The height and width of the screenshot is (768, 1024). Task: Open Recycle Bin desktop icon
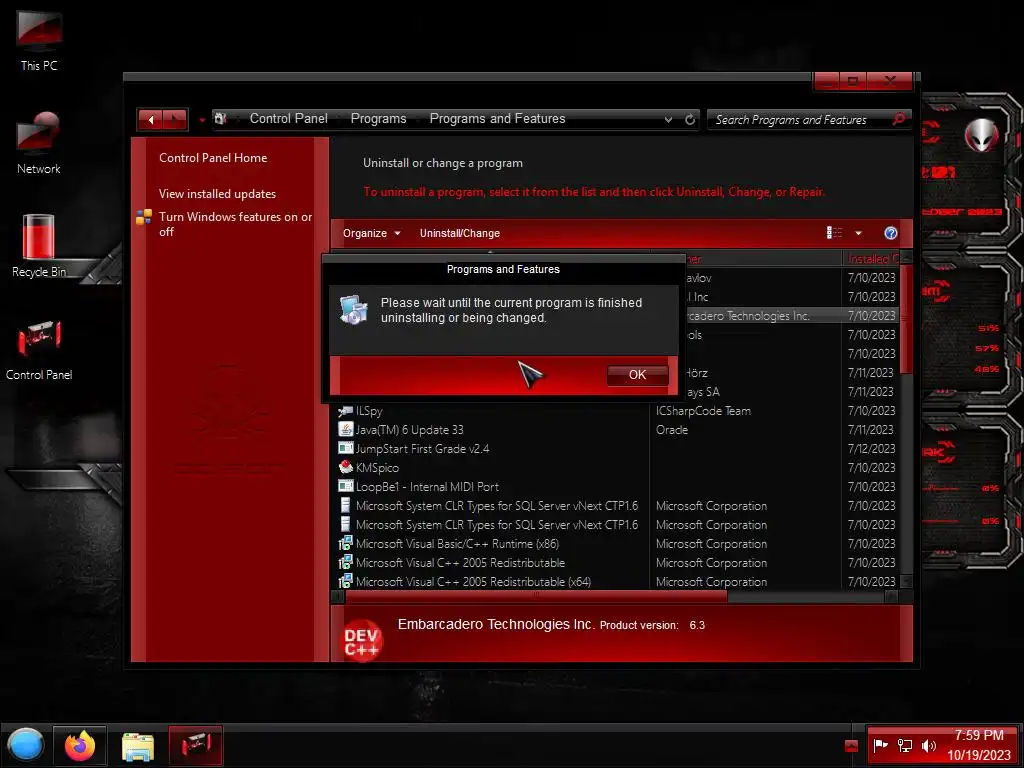click(x=39, y=245)
